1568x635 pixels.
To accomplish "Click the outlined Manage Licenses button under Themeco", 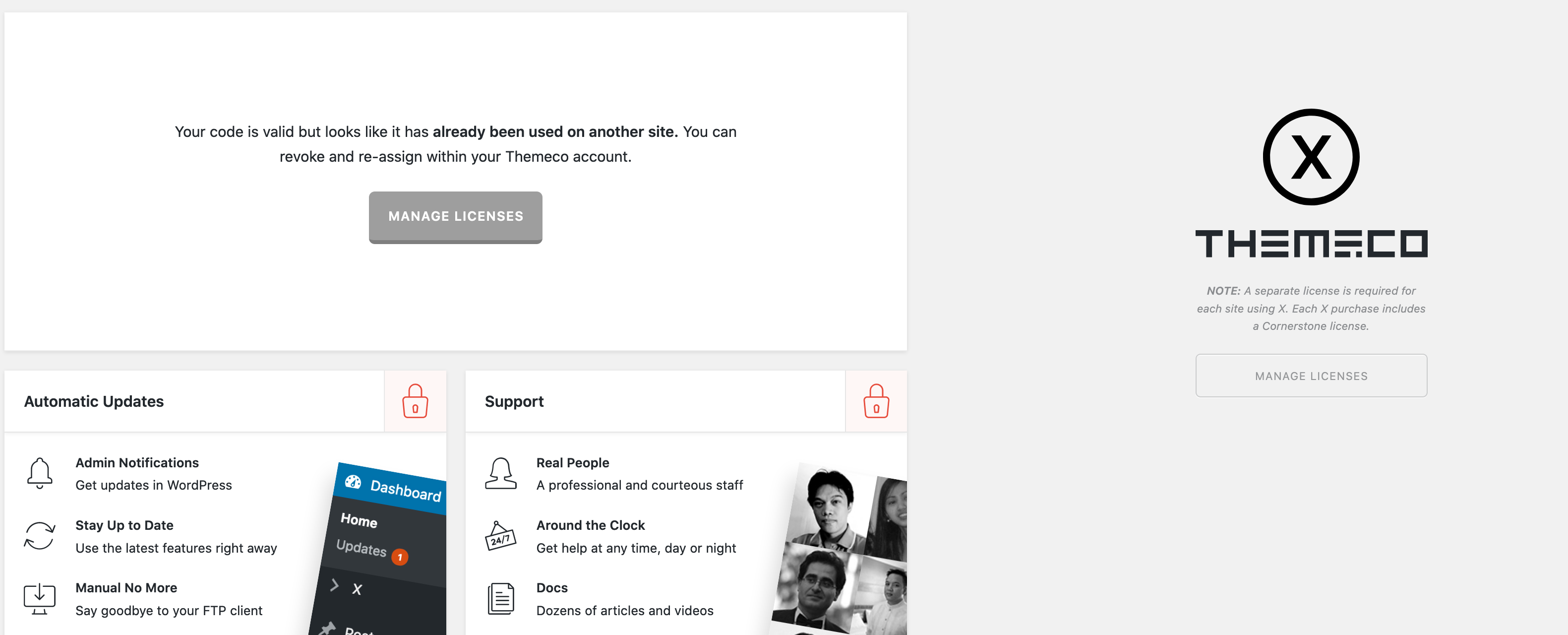I will 1311,376.
